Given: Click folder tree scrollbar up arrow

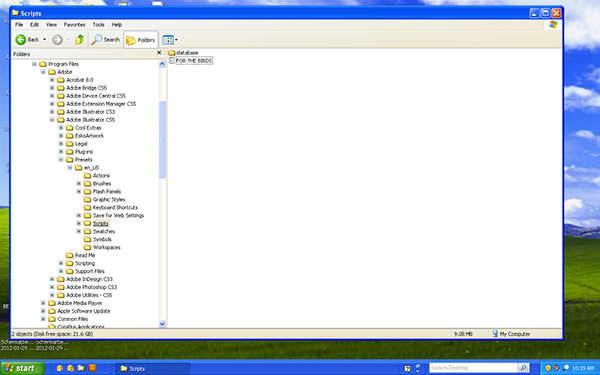Looking at the screenshot, I should pos(162,64).
